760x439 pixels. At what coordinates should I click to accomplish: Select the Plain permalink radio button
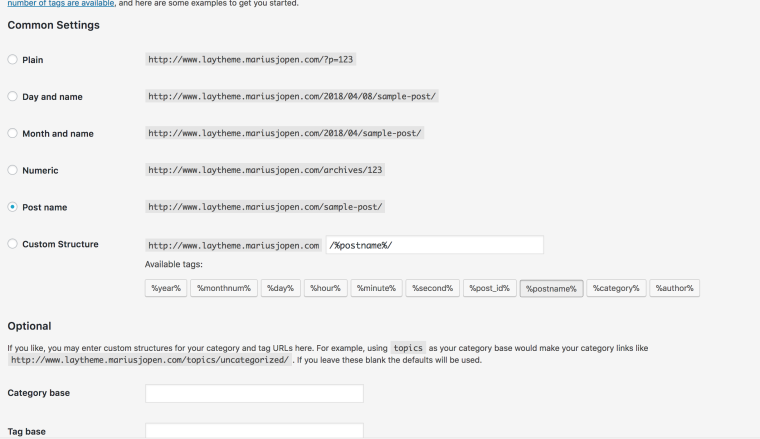(x=12, y=60)
